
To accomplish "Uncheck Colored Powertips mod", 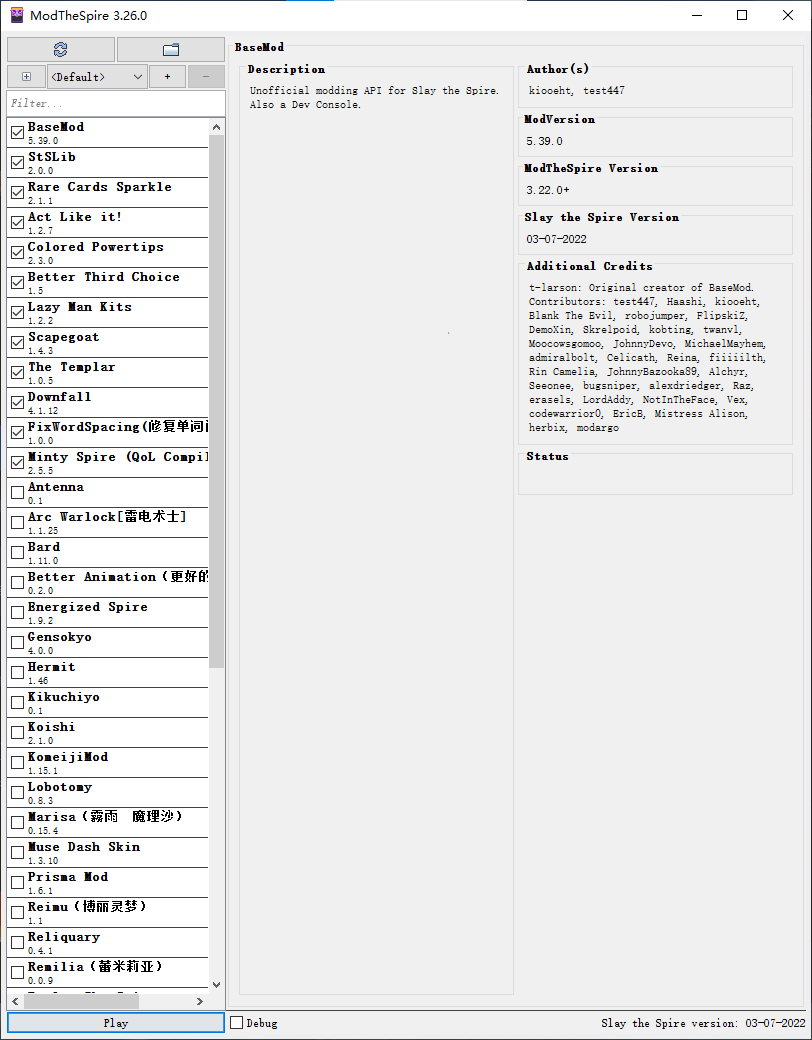I will coord(18,253).
